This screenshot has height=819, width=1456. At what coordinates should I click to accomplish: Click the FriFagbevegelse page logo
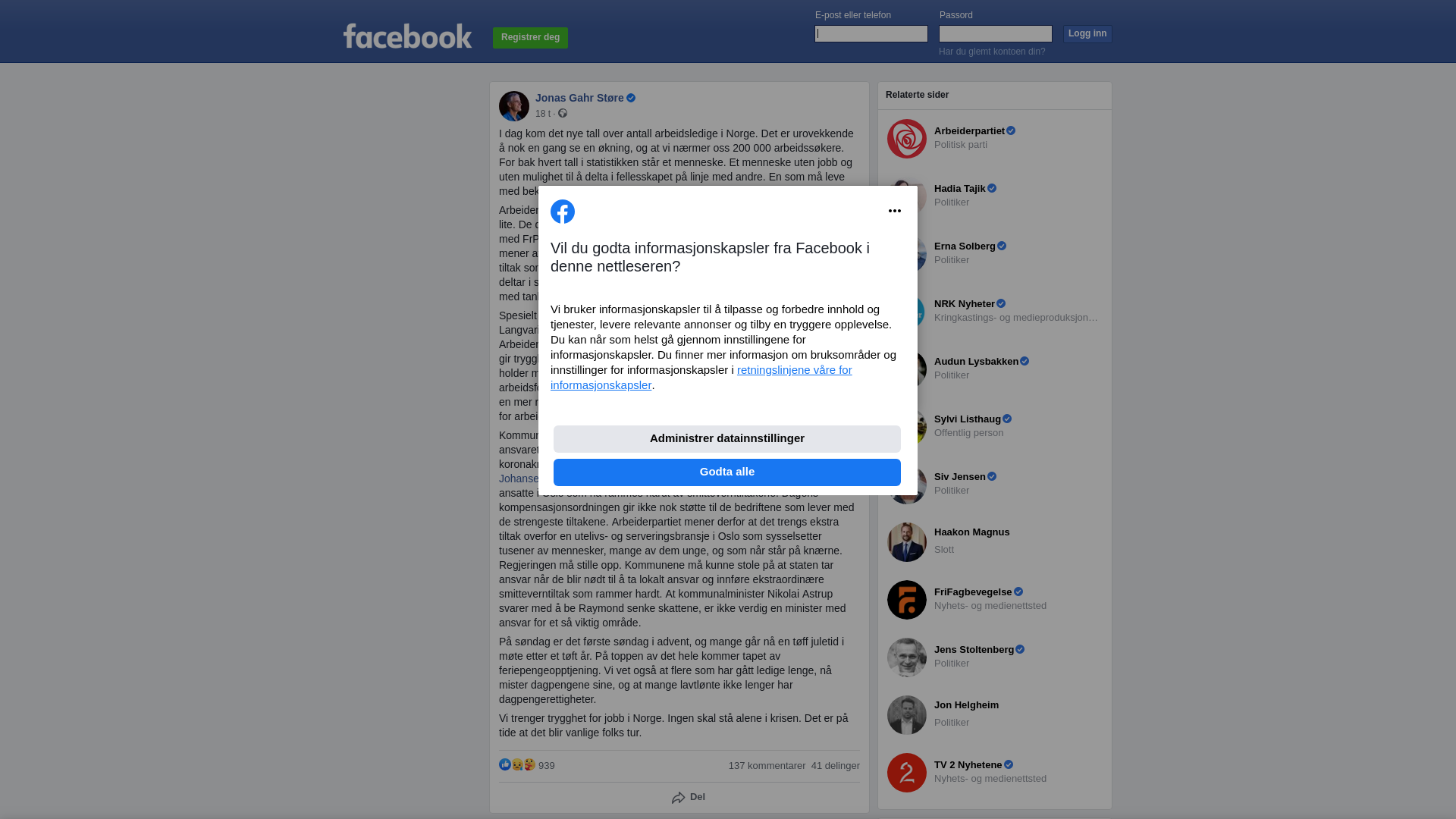coord(907,600)
